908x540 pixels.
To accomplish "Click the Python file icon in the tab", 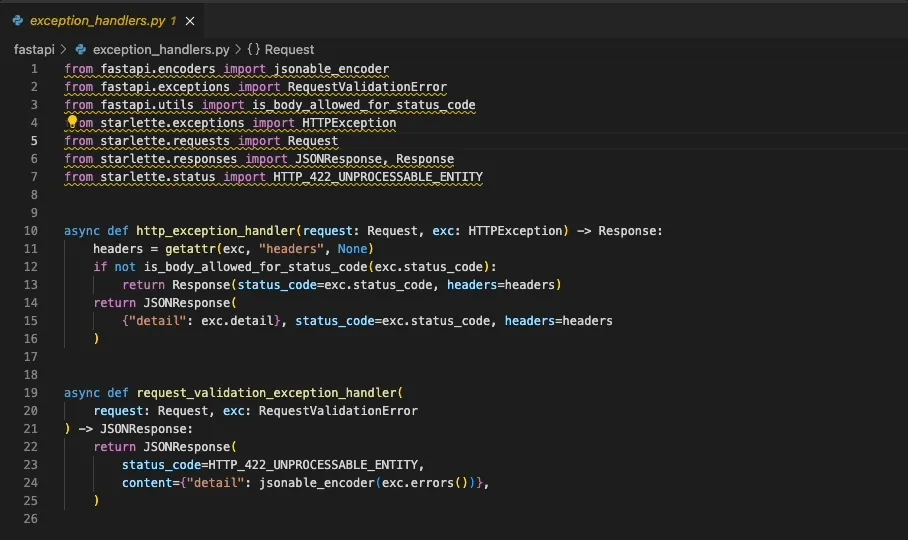I will (x=18, y=21).
